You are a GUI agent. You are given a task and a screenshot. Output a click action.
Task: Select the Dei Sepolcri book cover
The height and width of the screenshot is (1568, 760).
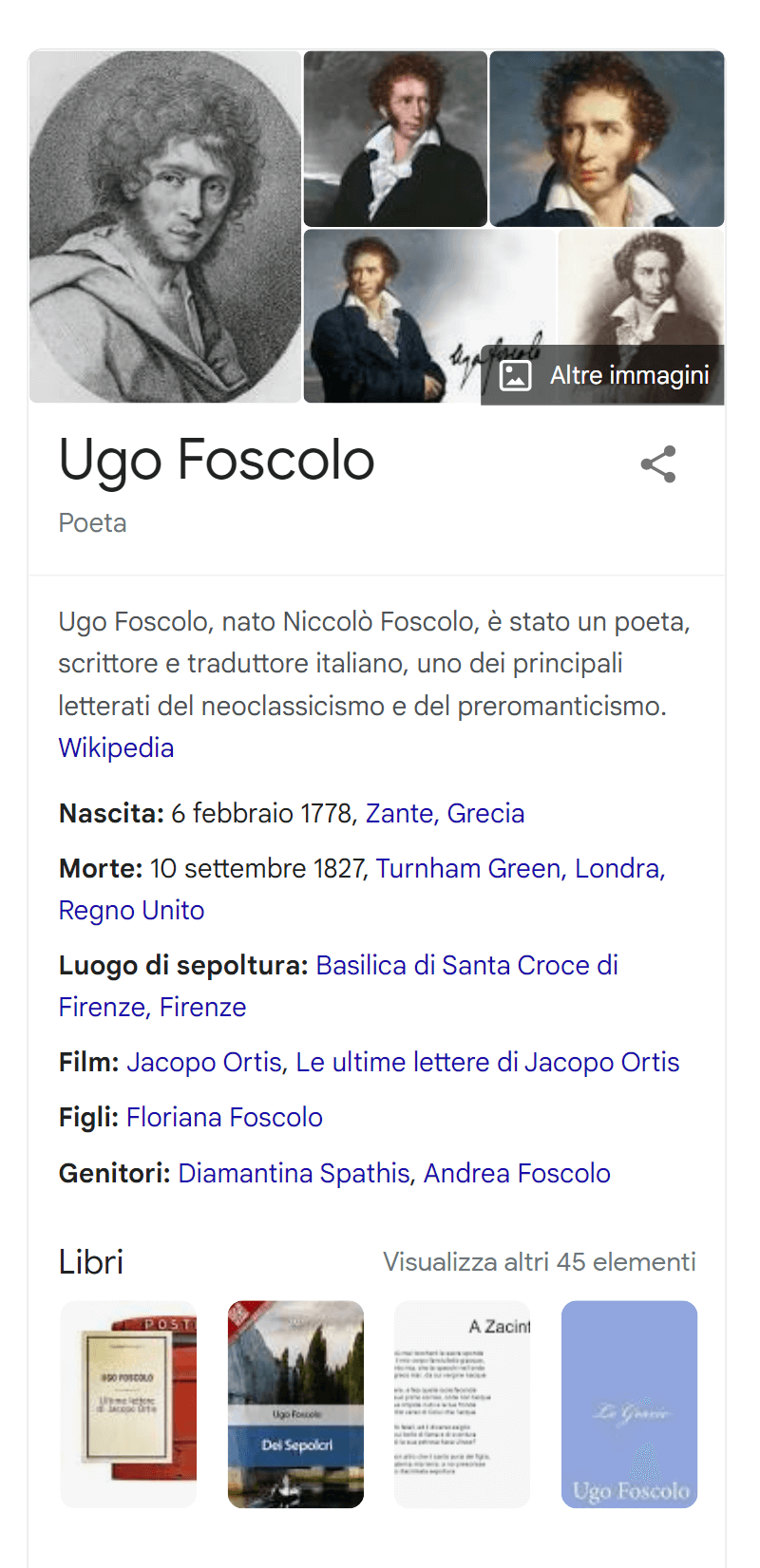point(295,1405)
